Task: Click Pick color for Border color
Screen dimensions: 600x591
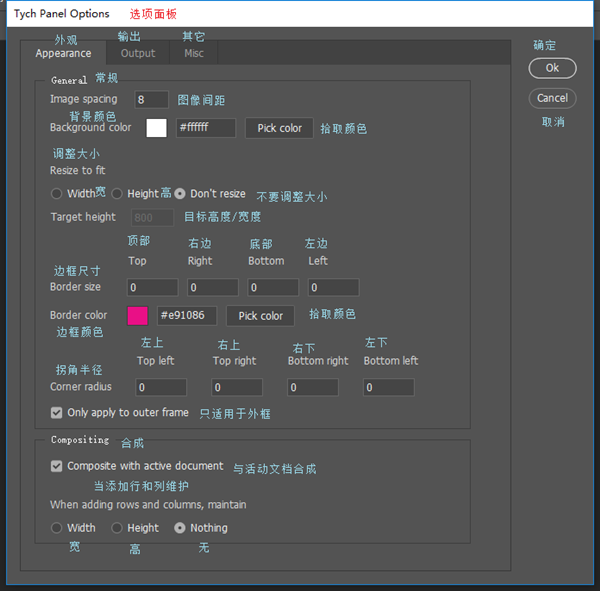Action: click(x=260, y=316)
